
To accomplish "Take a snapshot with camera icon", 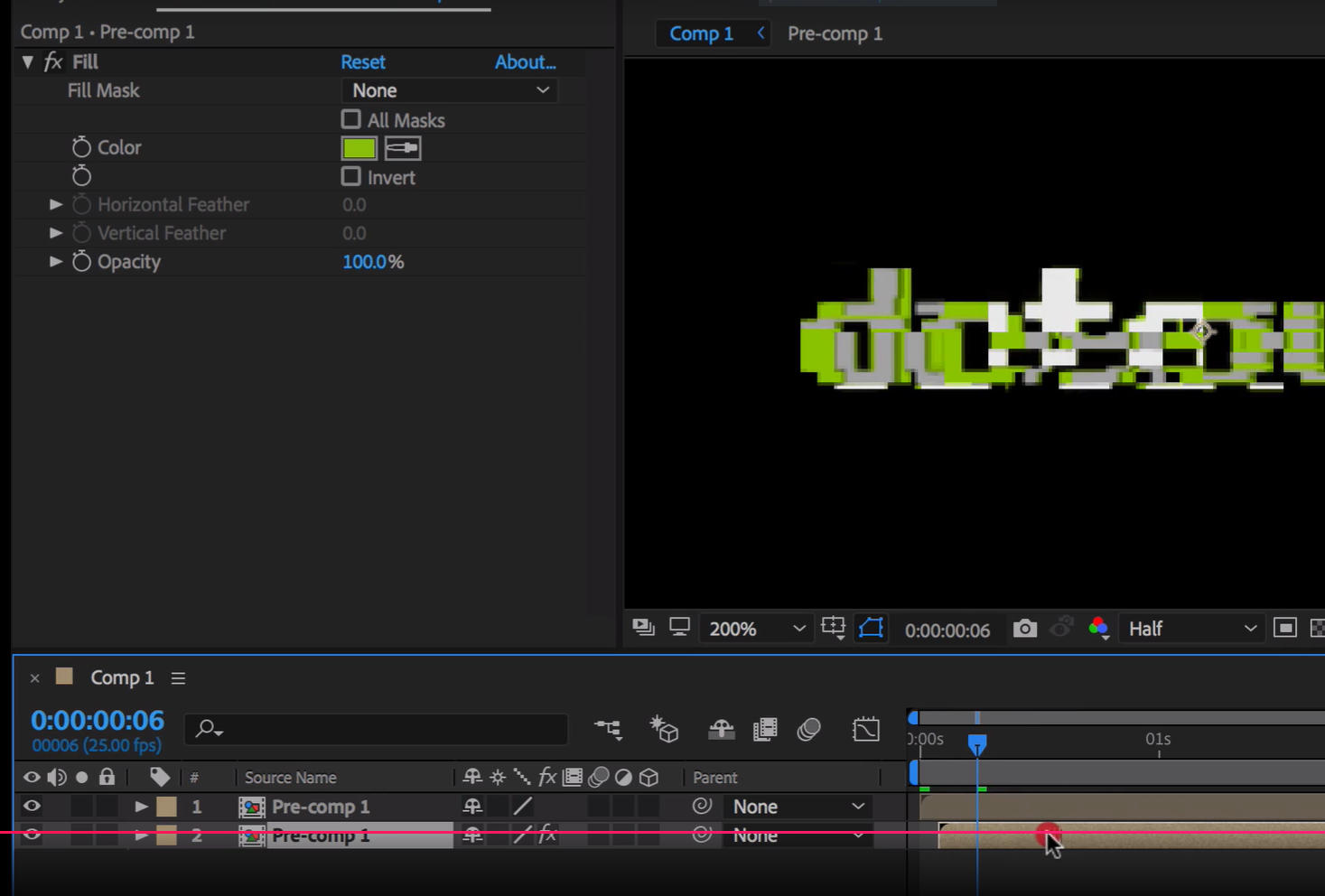I will (x=1024, y=628).
